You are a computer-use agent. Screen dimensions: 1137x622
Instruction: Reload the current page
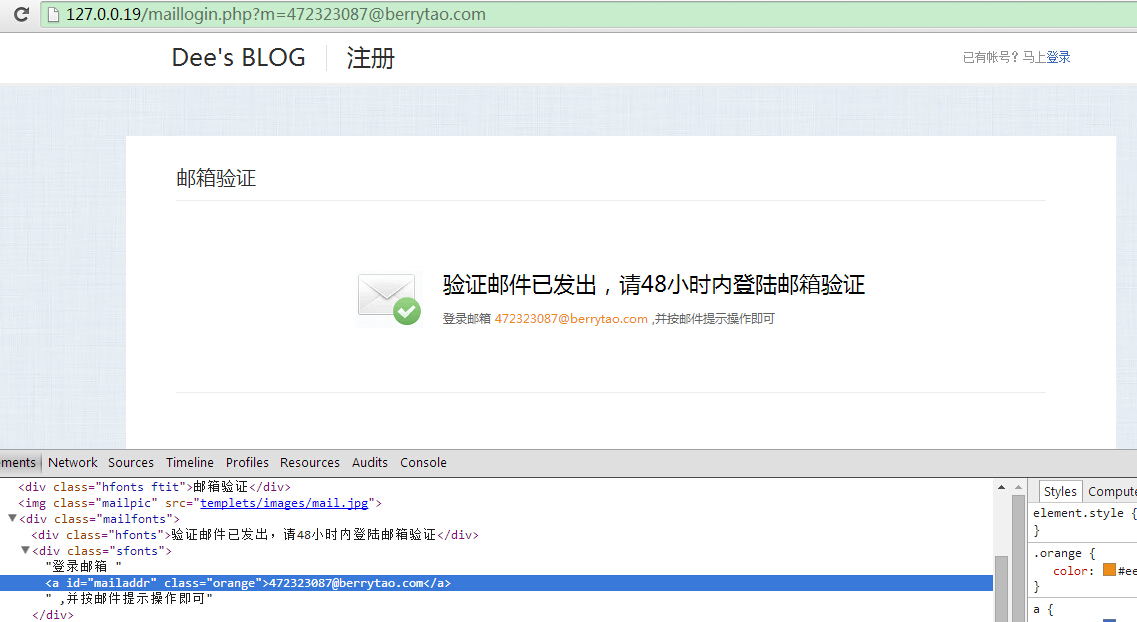point(20,14)
